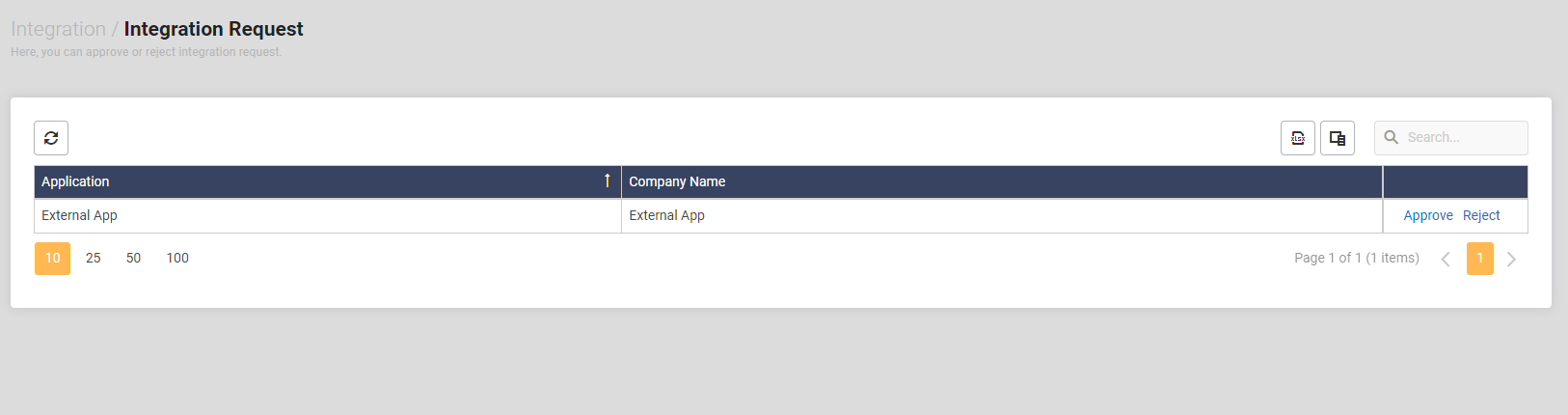The width and height of the screenshot is (1568, 415).
Task: Sort by the Application column header
Action: (75, 181)
